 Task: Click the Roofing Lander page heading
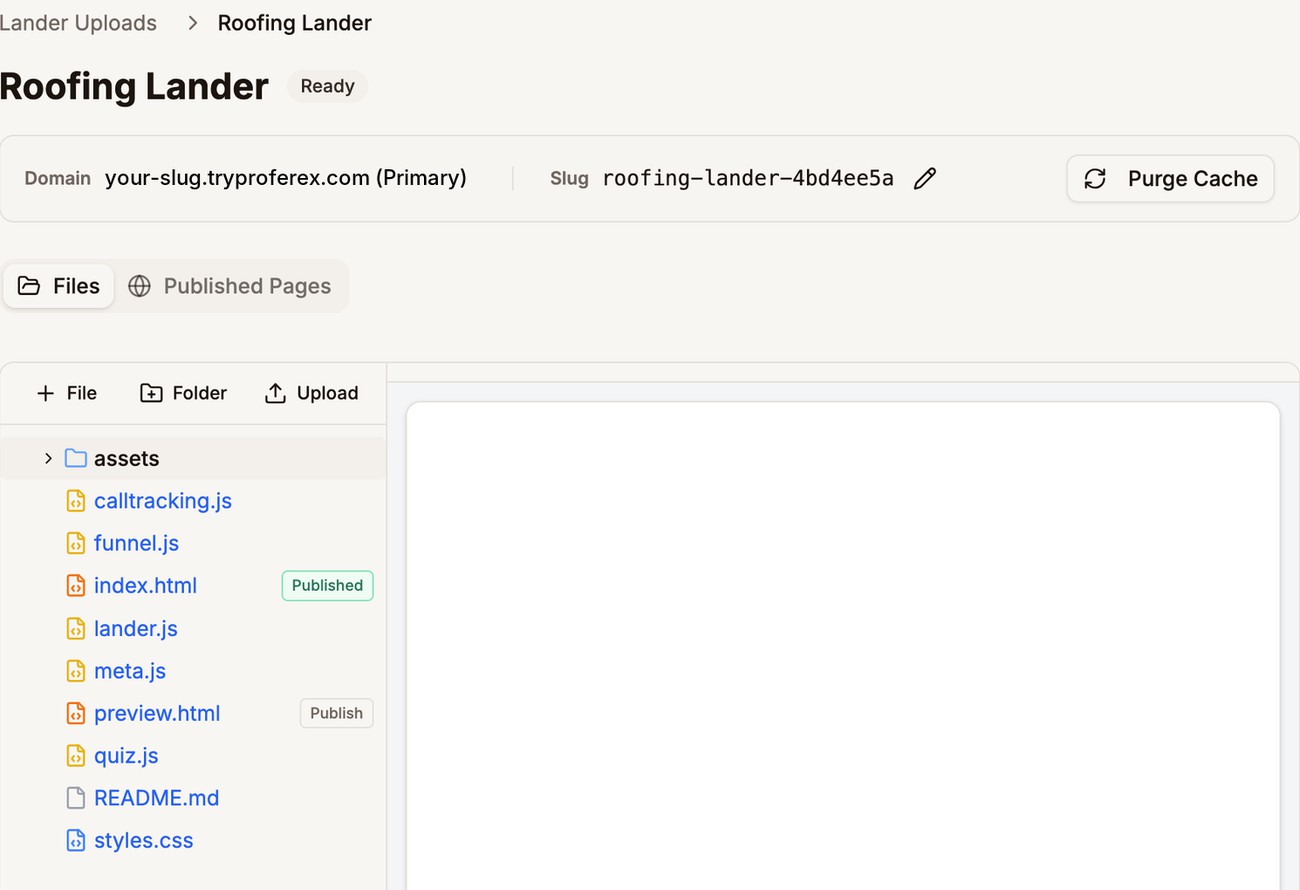[x=134, y=86]
